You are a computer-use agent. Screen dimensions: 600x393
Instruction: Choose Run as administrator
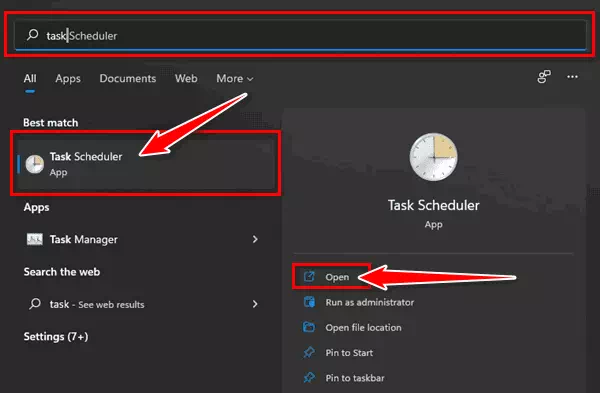pyautogui.click(x=369, y=302)
